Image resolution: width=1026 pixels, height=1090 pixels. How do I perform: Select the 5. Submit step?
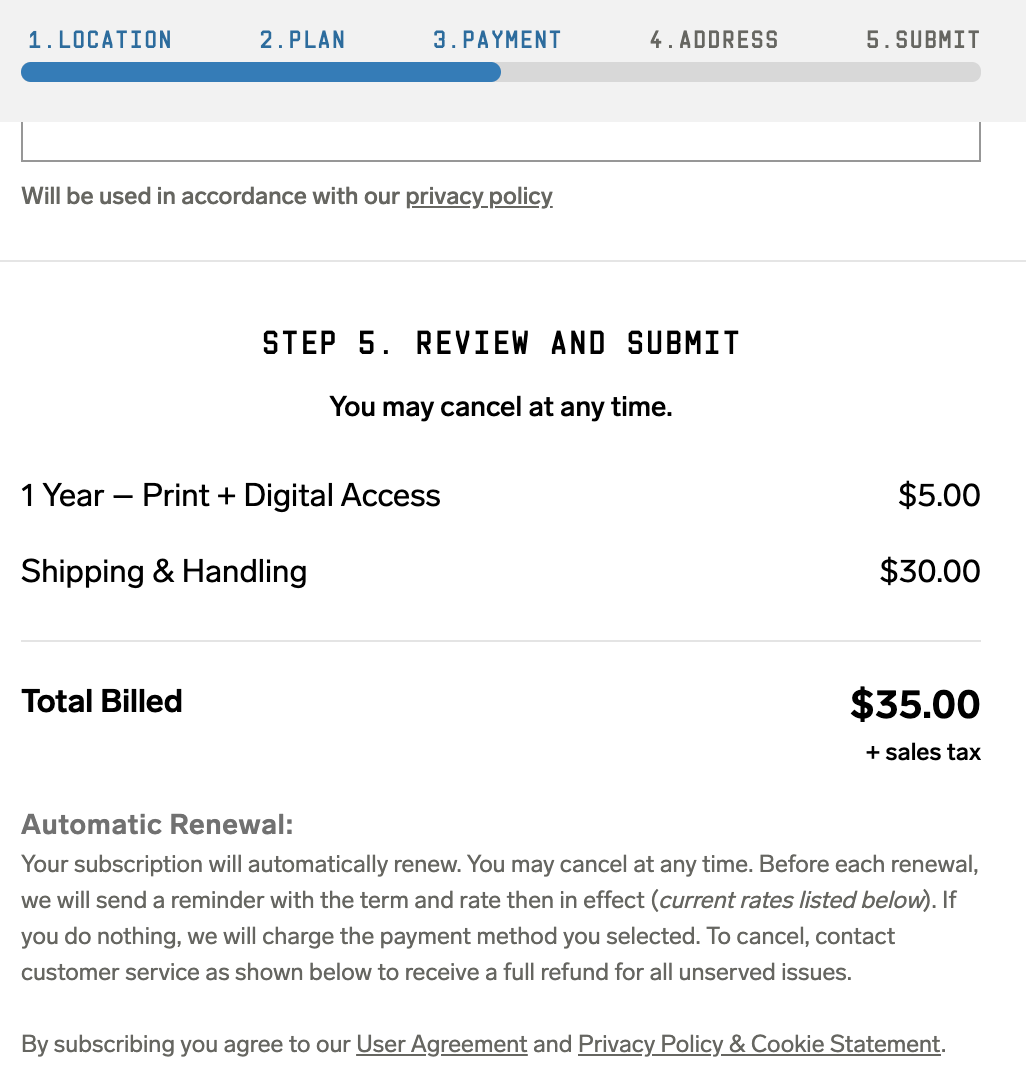coord(922,40)
